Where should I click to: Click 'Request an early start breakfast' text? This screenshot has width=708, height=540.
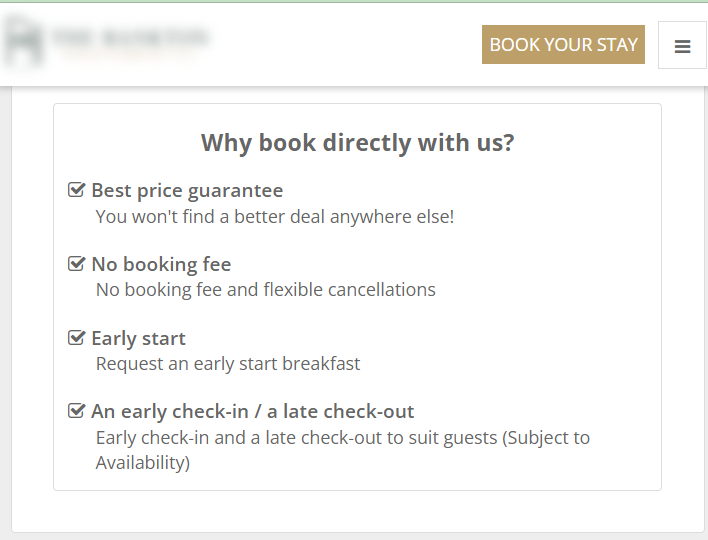pyautogui.click(x=228, y=364)
